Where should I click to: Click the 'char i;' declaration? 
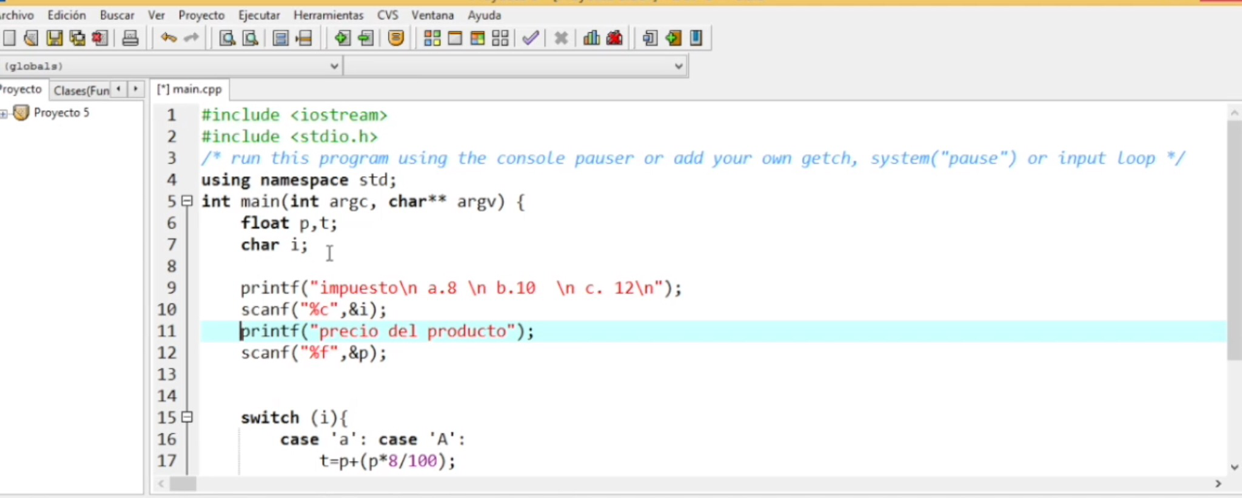pos(274,245)
